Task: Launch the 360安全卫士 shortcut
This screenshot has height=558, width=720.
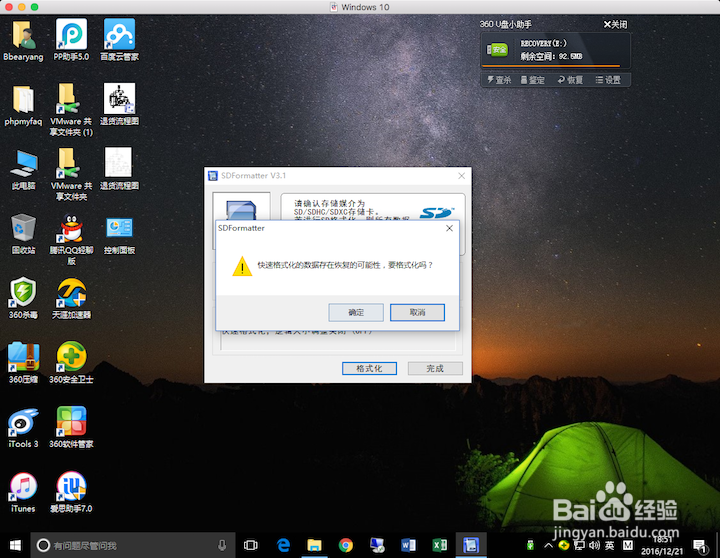Action: pos(71,363)
